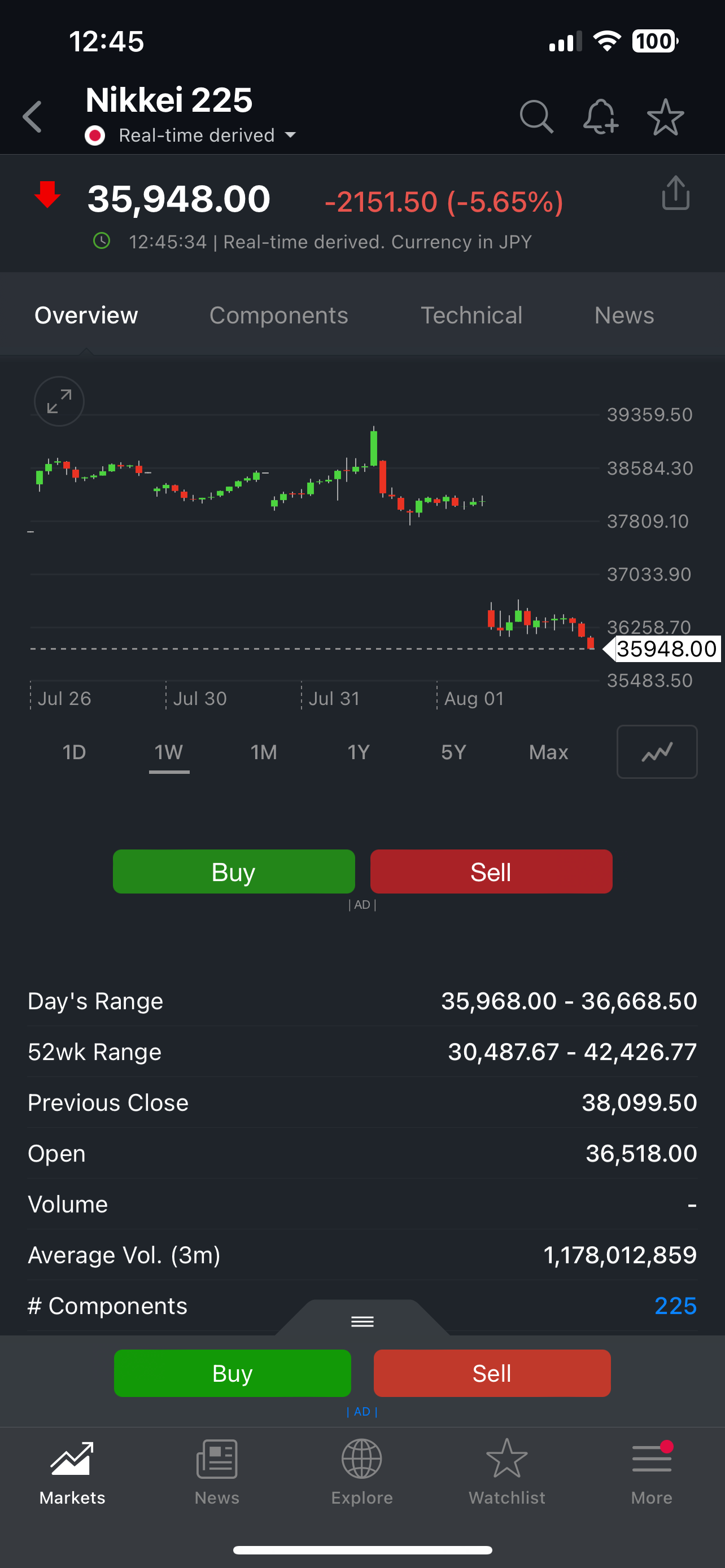The width and height of the screenshot is (725, 1568).
Task: Open search with the magnifier icon
Action: [x=536, y=116]
